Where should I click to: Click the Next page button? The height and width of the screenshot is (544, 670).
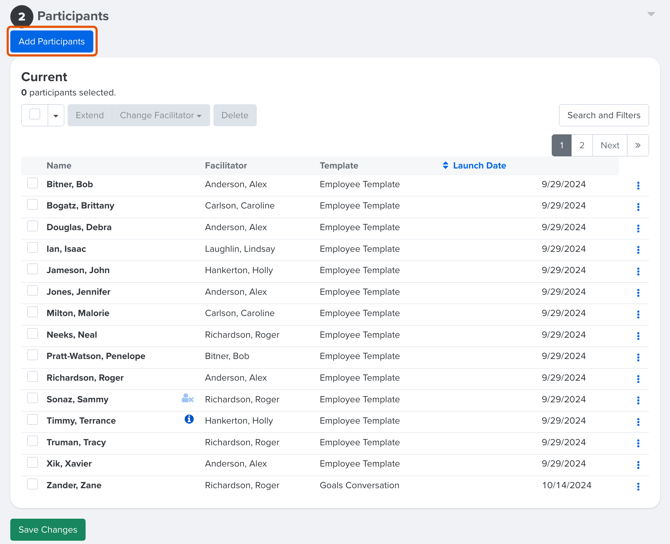point(609,145)
